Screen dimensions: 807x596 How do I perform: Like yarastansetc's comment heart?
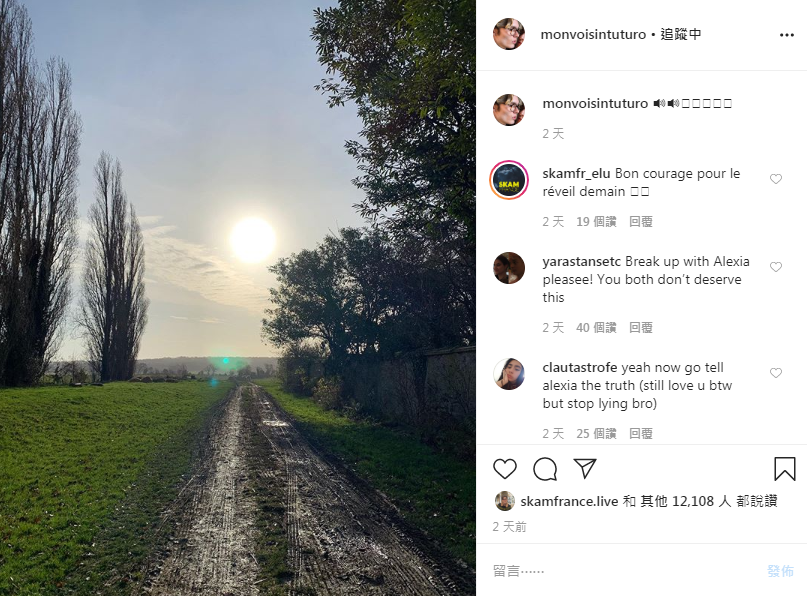pyautogui.click(x=776, y=267)
